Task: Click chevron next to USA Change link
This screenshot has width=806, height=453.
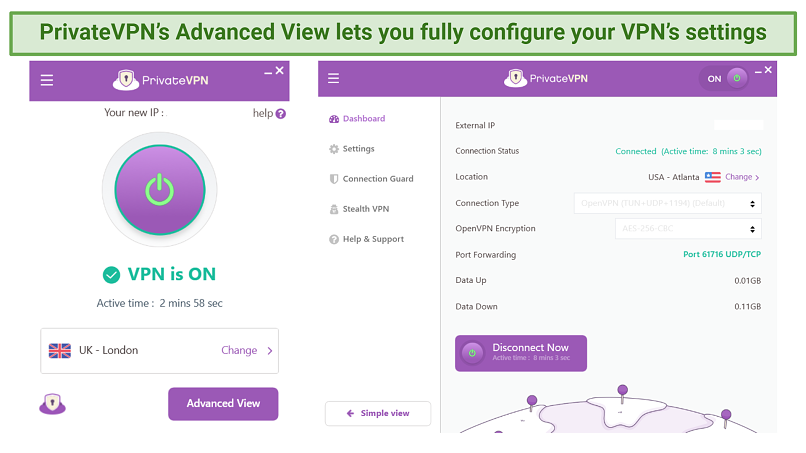Action: (757, 177)
